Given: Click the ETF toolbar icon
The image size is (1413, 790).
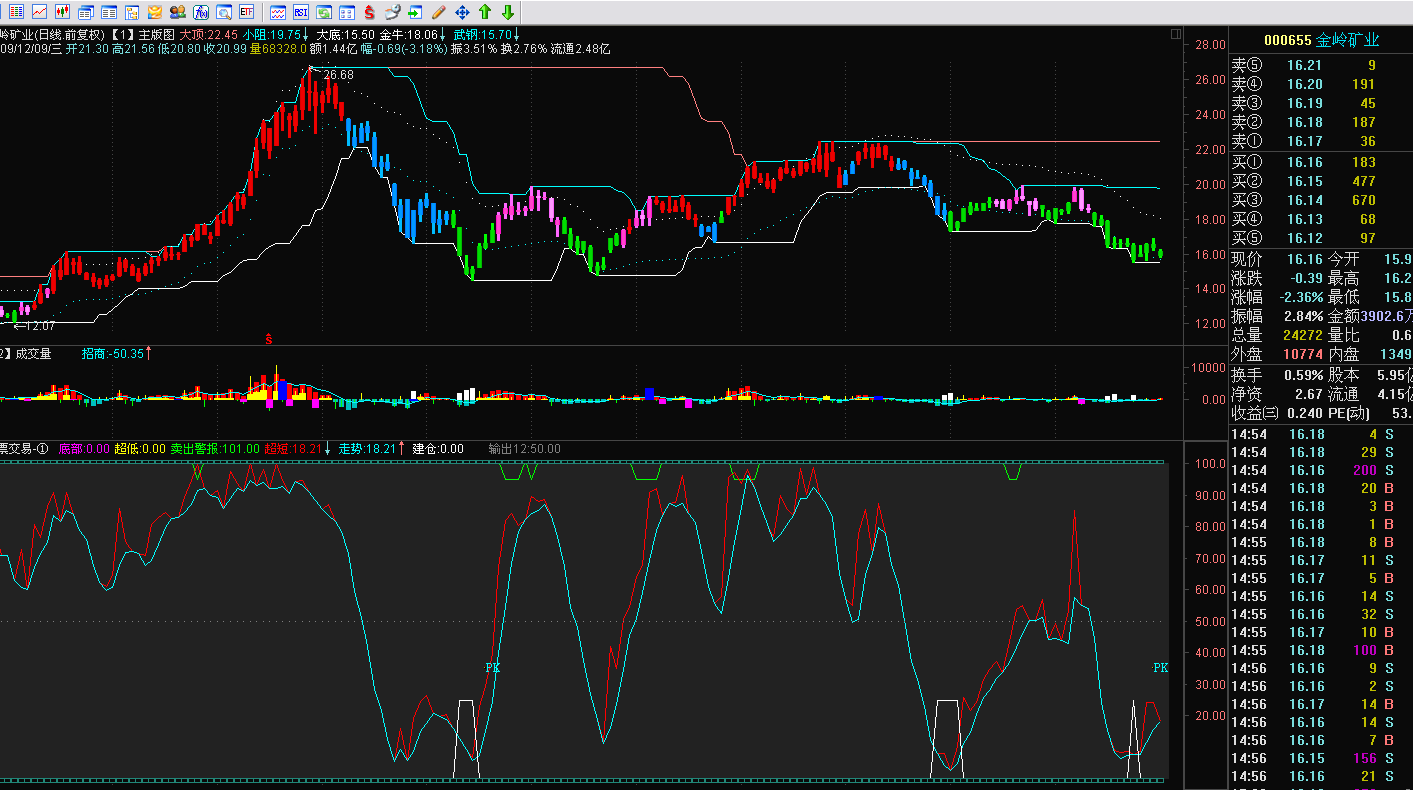Looking at the screenshot, I should coord(246,12).
